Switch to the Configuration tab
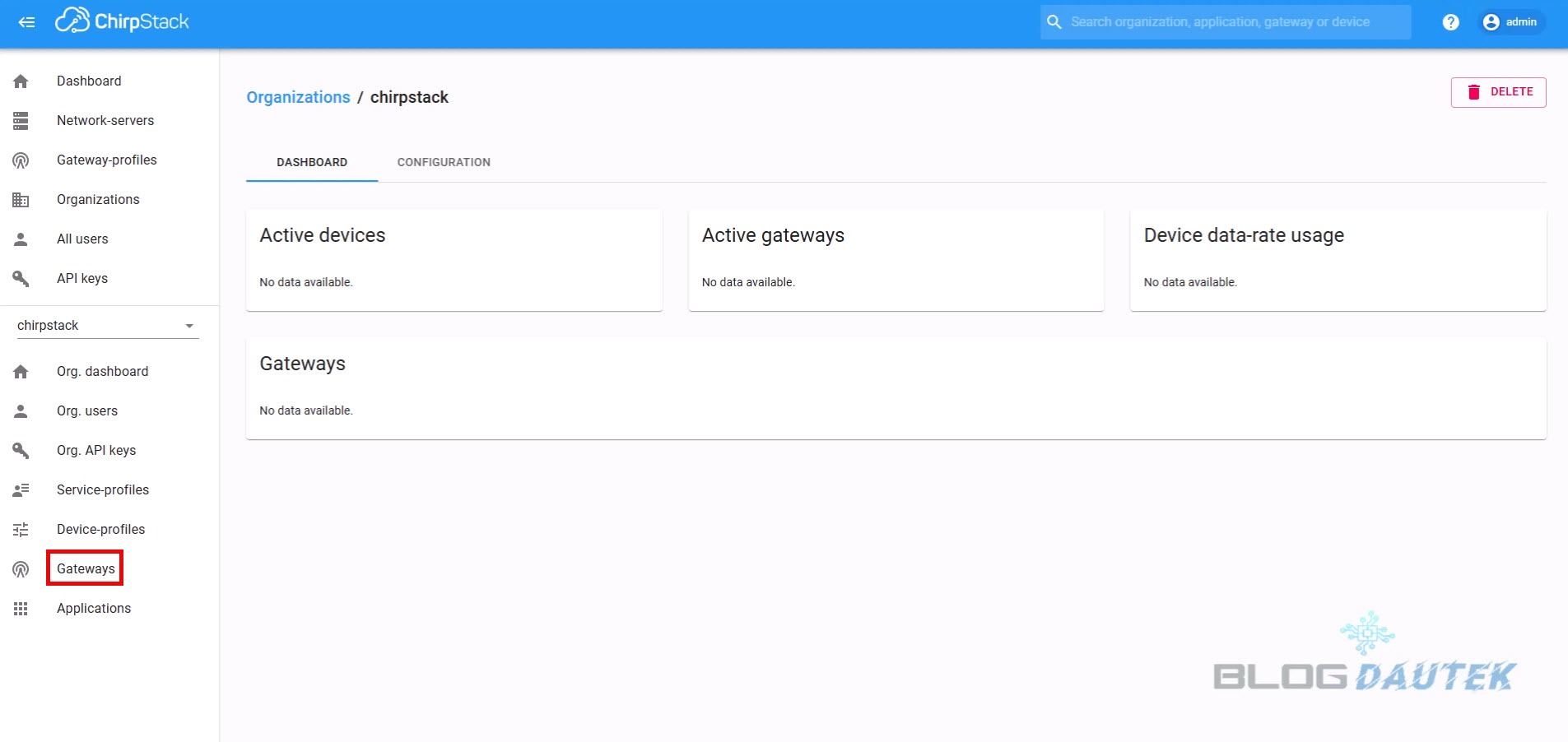Image resolution: width=1568 pixels, height=742 pixels. click(x=444, y=162)
